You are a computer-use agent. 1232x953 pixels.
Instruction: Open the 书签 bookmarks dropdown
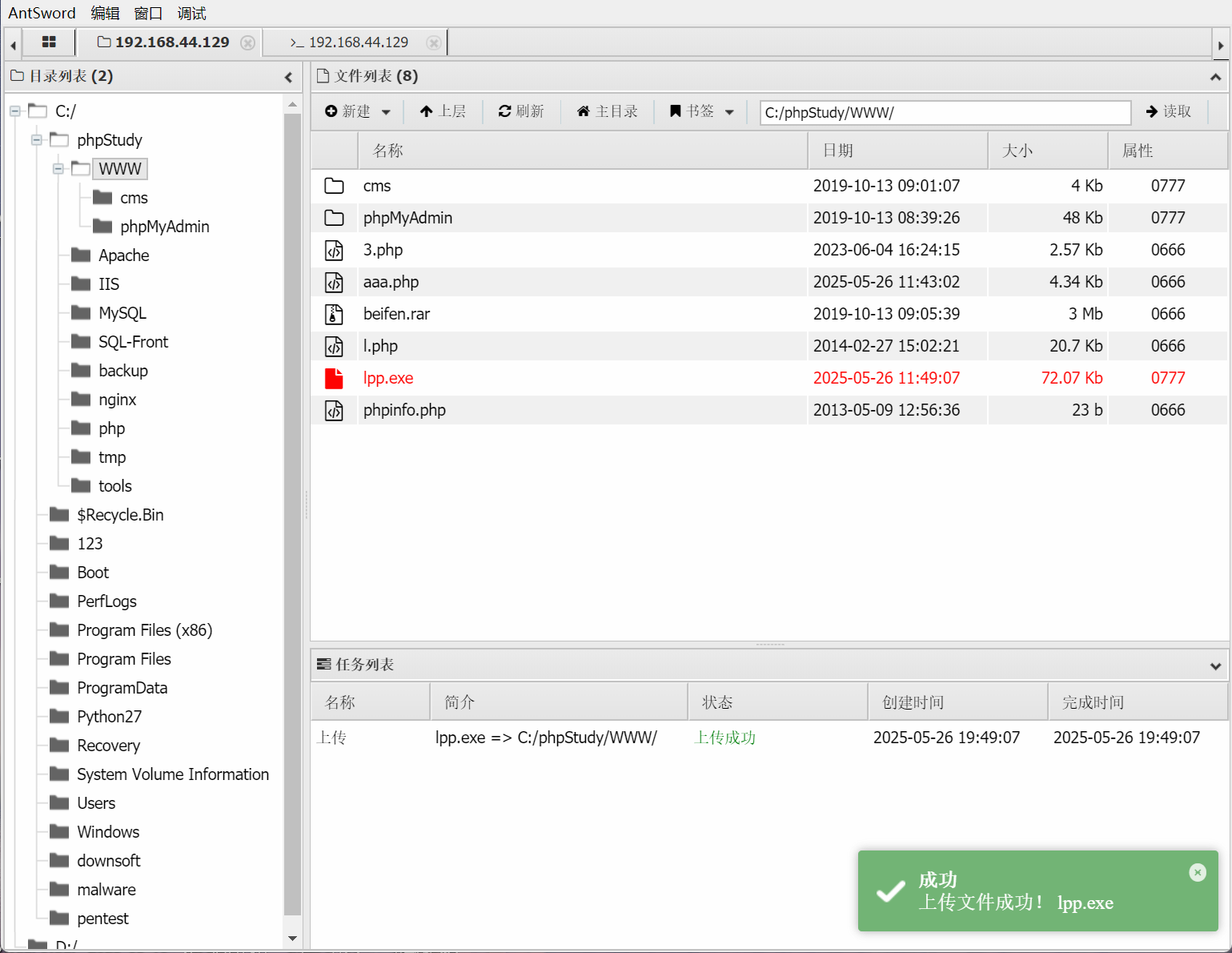[x=701, y=111]
